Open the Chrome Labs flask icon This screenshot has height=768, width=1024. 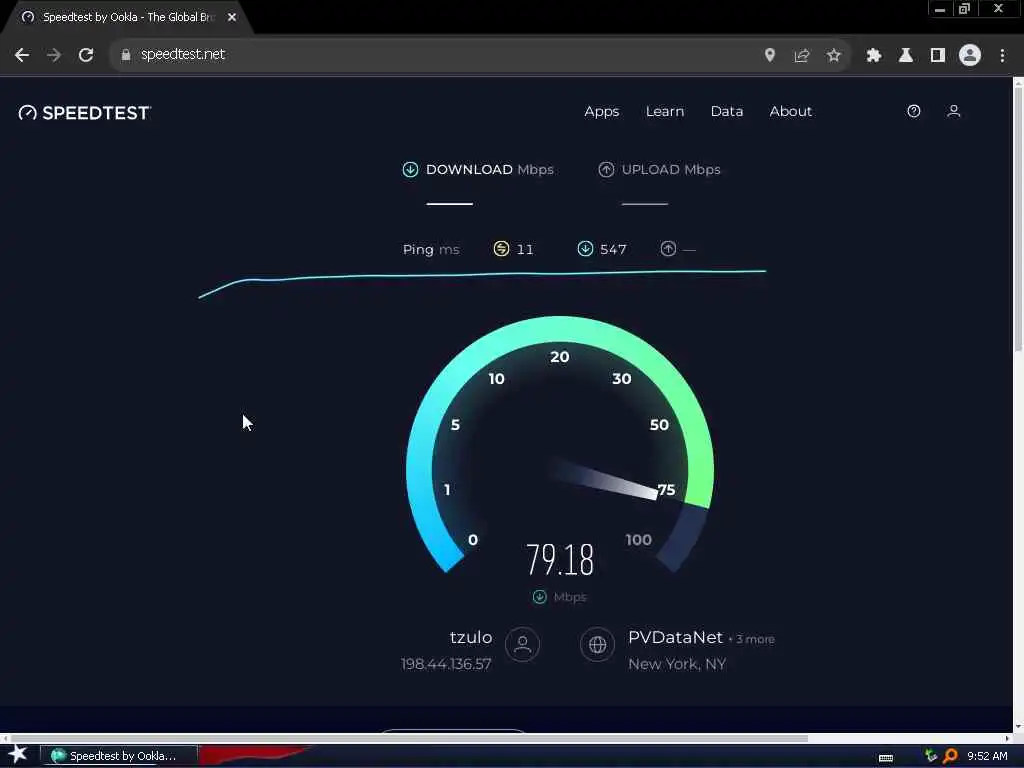point(906,55)
